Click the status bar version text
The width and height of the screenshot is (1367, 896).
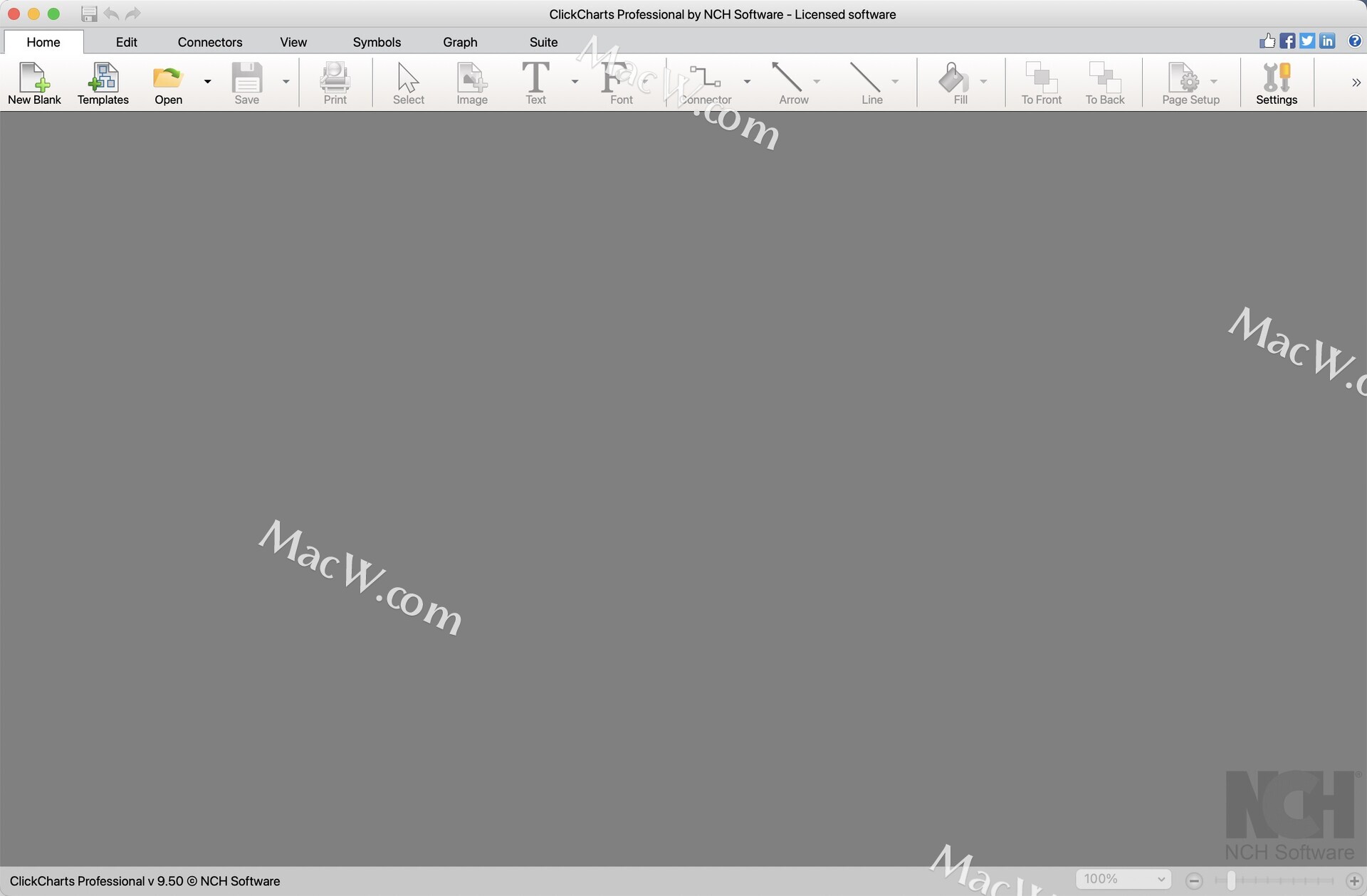click(x=145, y=881)
